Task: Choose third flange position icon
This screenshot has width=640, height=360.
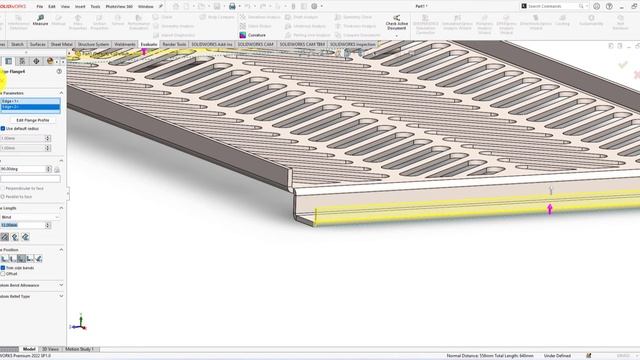Action: [x=21, y=258]
